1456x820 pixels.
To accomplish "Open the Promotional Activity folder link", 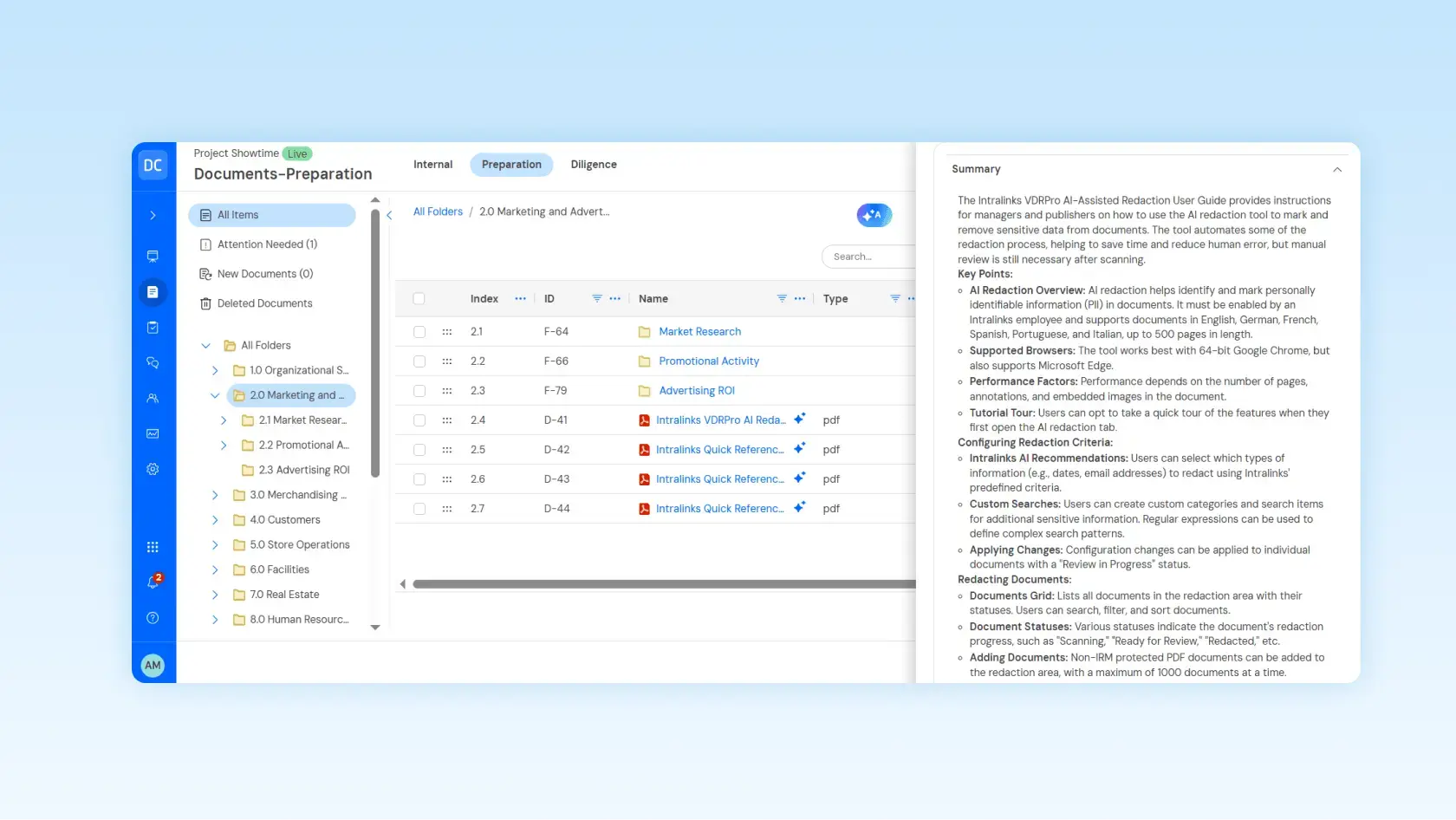I will pyautogui.click(x=709, y=361).
